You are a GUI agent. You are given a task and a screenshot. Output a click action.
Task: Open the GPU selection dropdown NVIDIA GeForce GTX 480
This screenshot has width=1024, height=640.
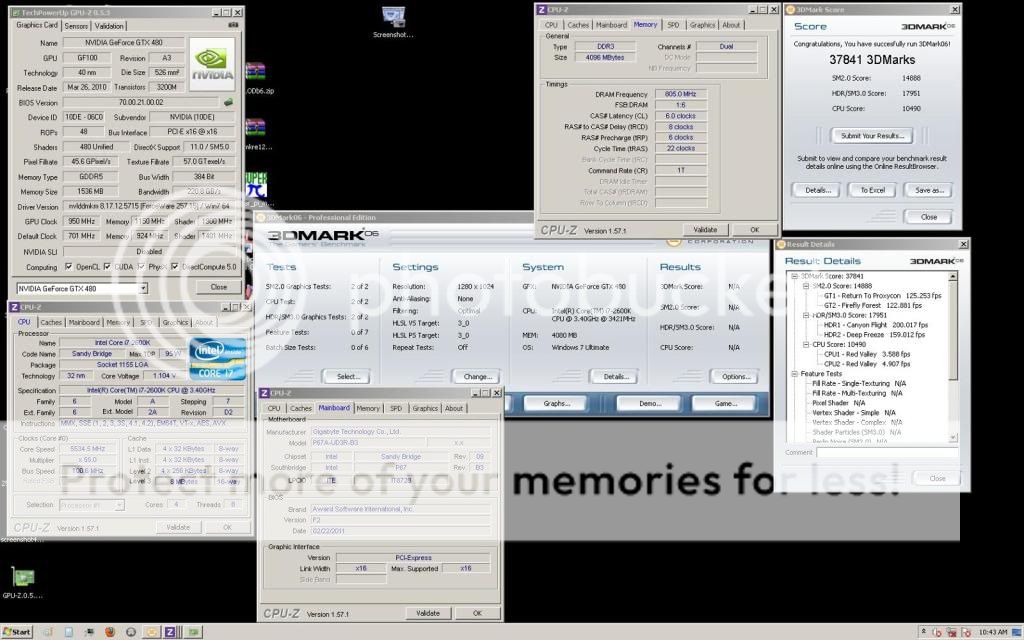coord(82,288)
